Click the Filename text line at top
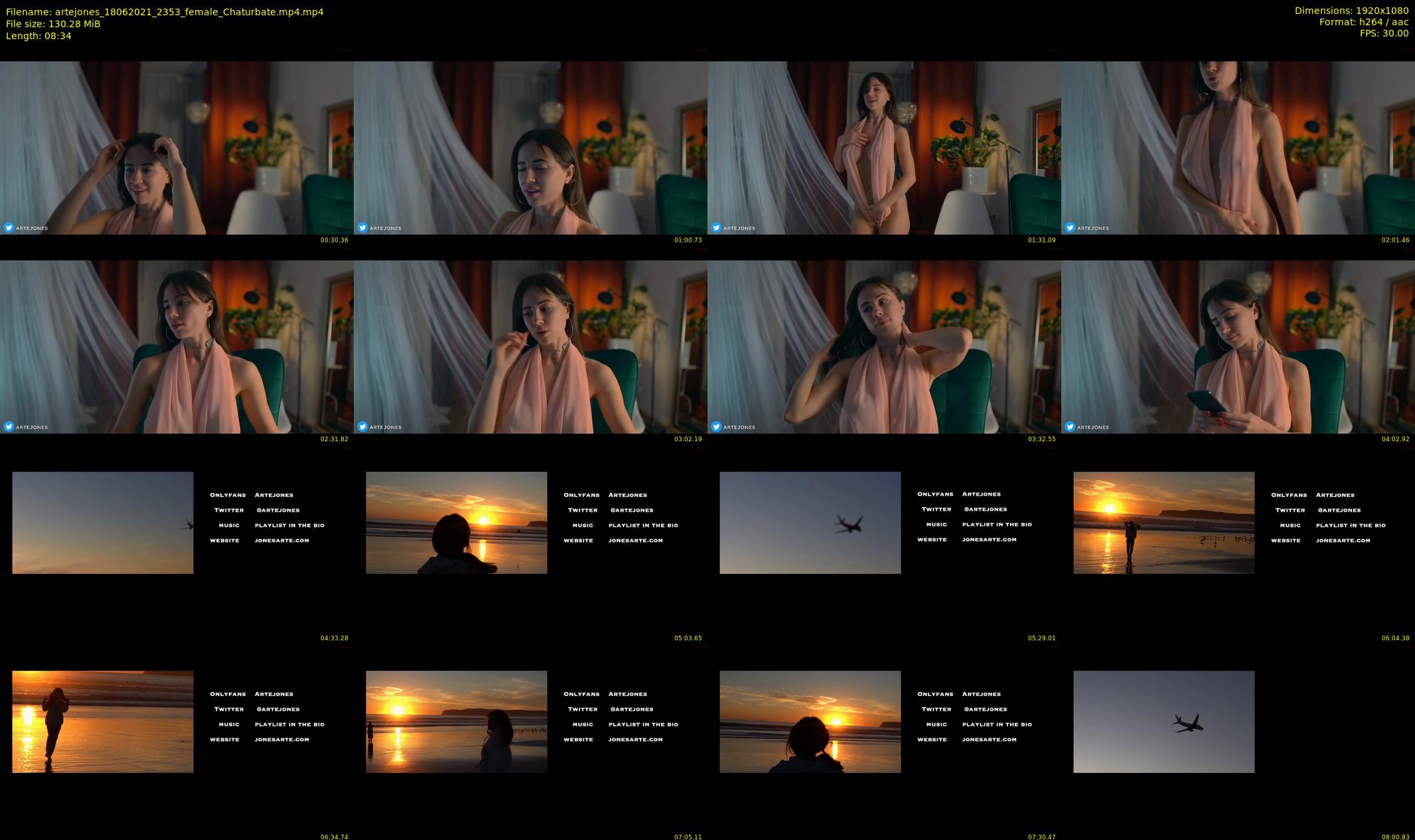 (x=165, y=12)
